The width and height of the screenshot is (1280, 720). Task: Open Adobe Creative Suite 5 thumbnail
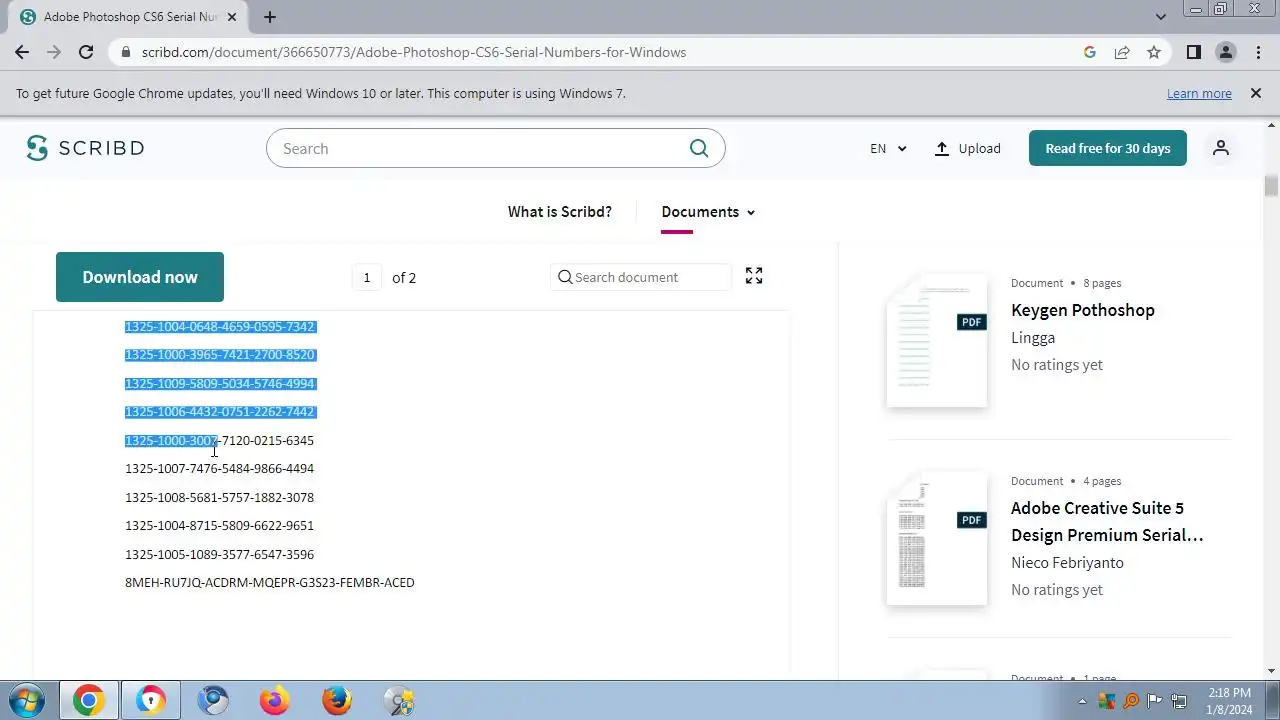pos(937,538)
